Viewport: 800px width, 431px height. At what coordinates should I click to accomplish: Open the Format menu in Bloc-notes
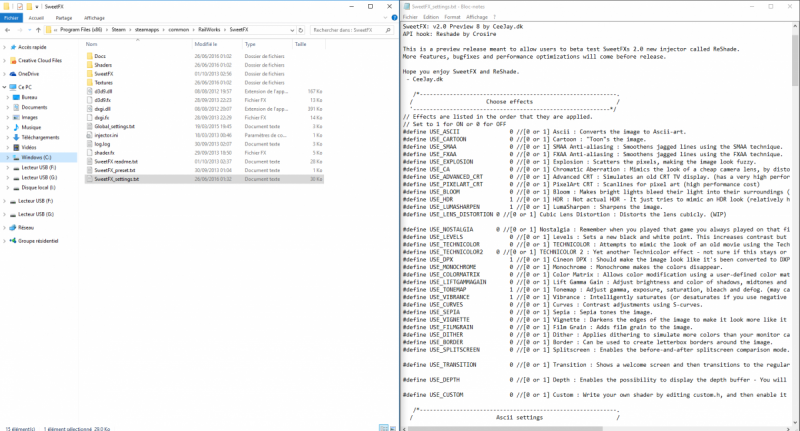[x=452, y=17]
